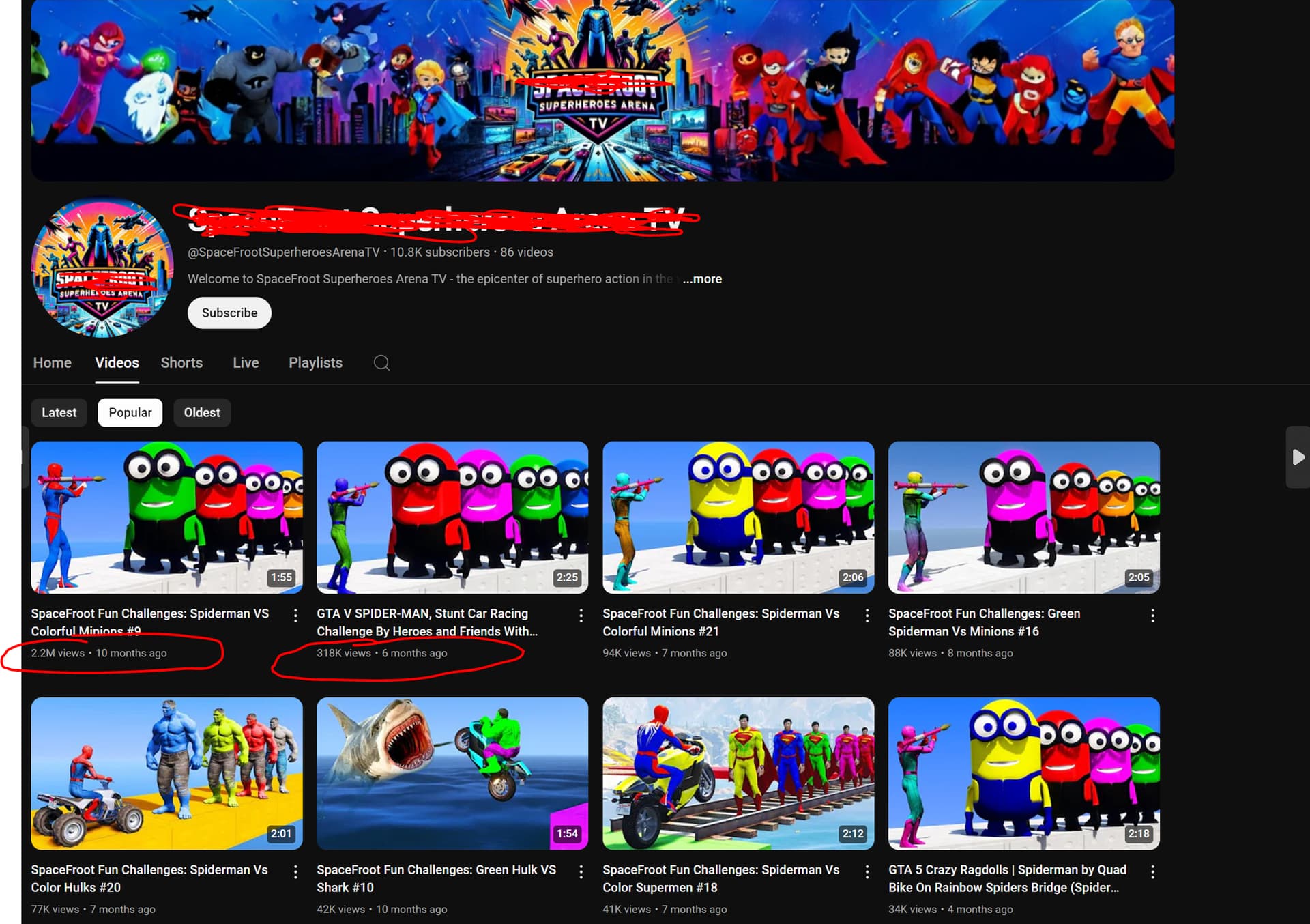Open options menu for Green Spiderman Vs Minions #16
This screenshot has height=924, width=1310.
1152,616
